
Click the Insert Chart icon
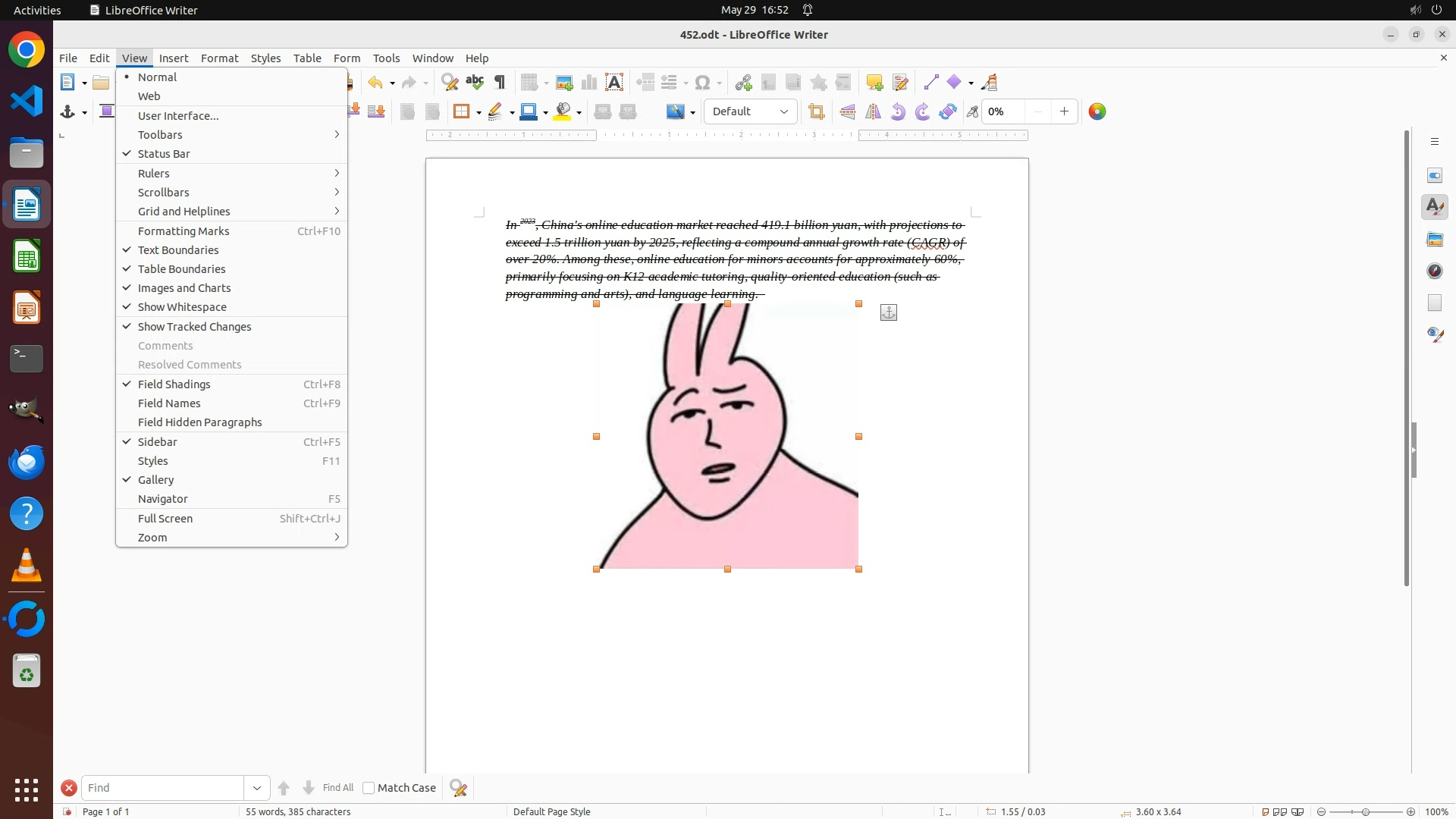coord(588,83)
